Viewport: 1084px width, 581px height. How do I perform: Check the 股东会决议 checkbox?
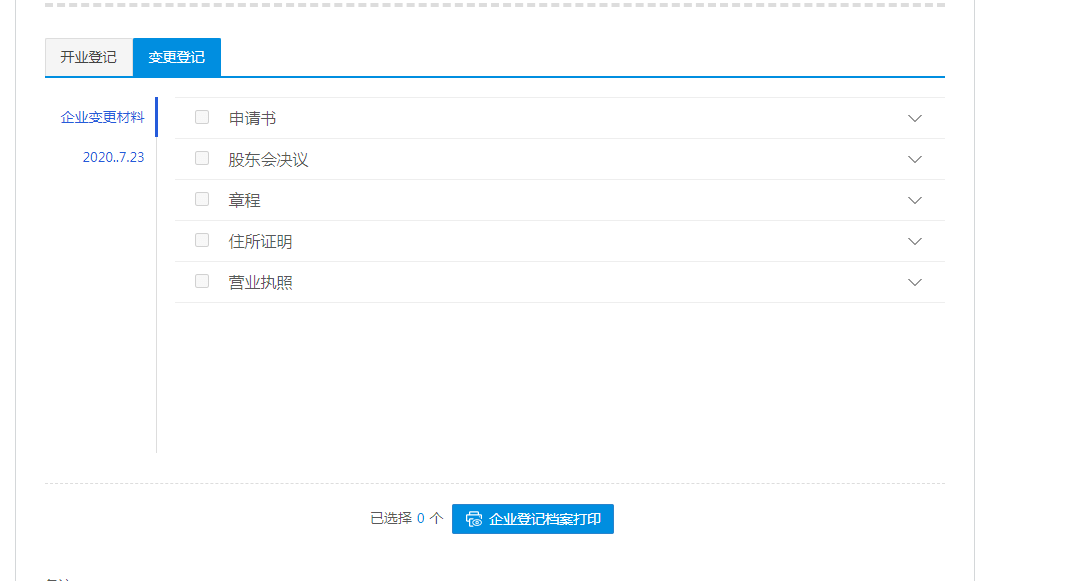(x=202, y=158)
